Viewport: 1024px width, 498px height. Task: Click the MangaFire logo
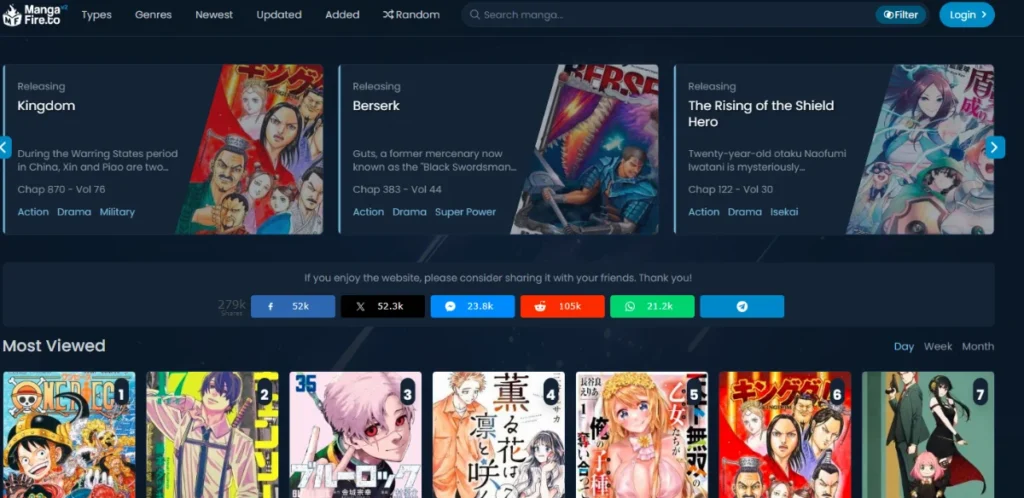pyautogui.click(x=35, y=15)
